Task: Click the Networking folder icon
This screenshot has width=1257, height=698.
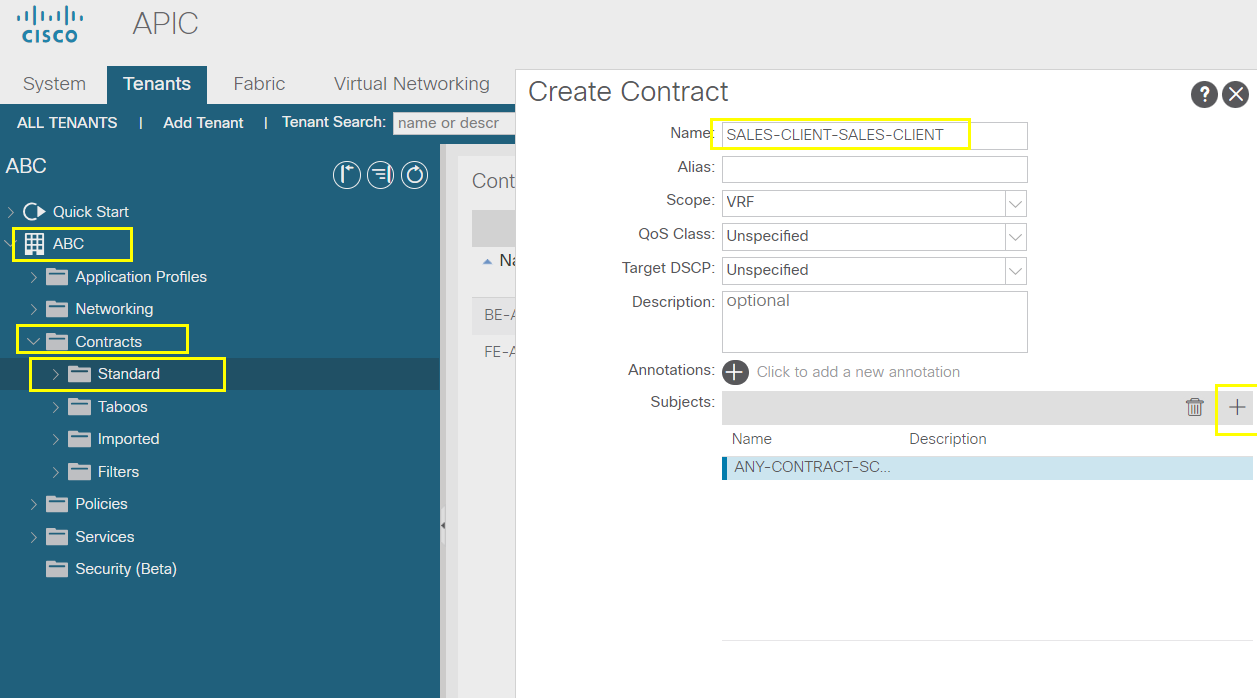Action: pyautogui.click(x=57, y=308)
